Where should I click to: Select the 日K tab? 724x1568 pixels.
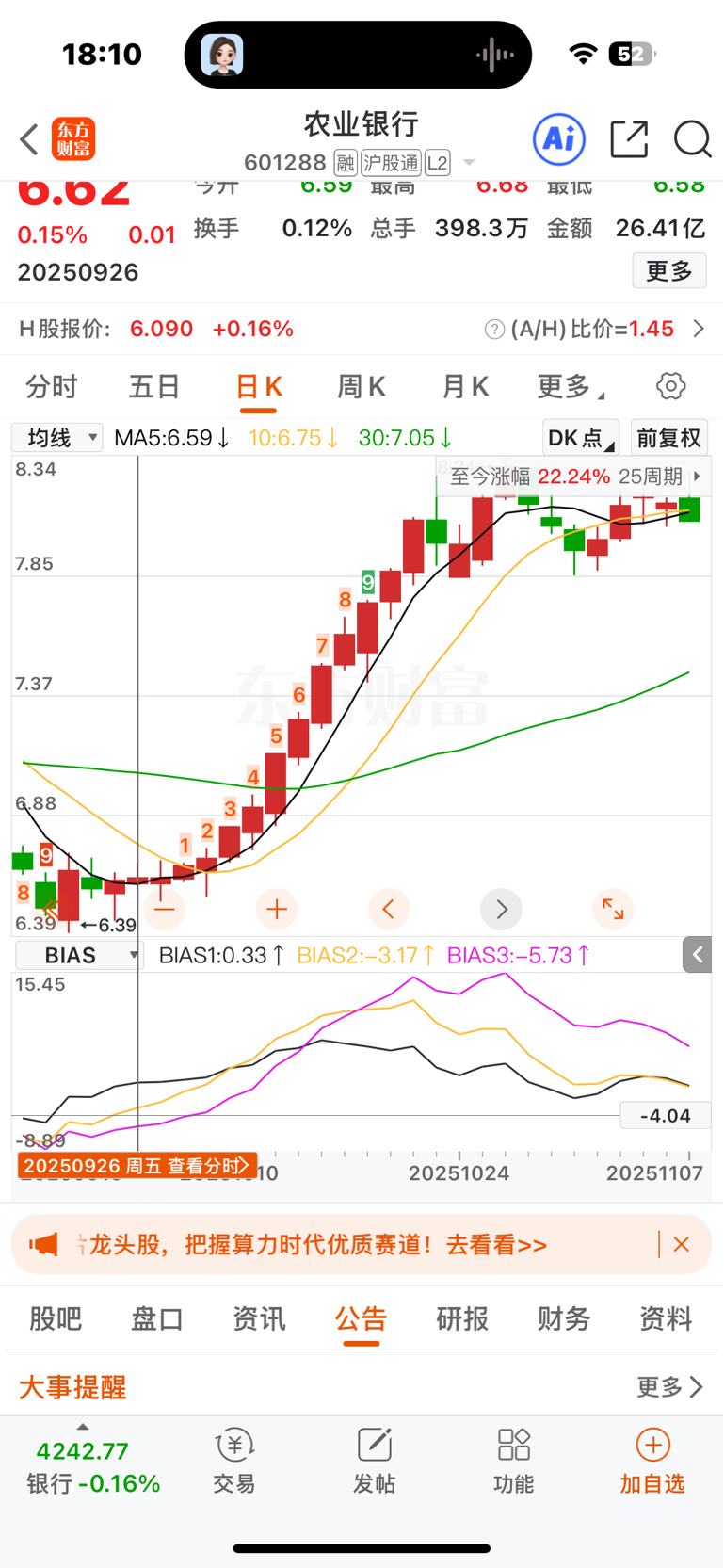(x=258, y=386)
